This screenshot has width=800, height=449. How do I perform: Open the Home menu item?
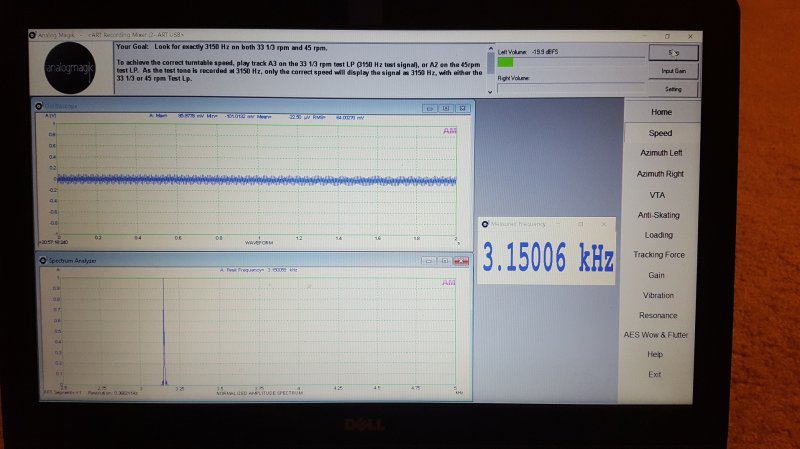pyautogui.click(x=661, y=112)
